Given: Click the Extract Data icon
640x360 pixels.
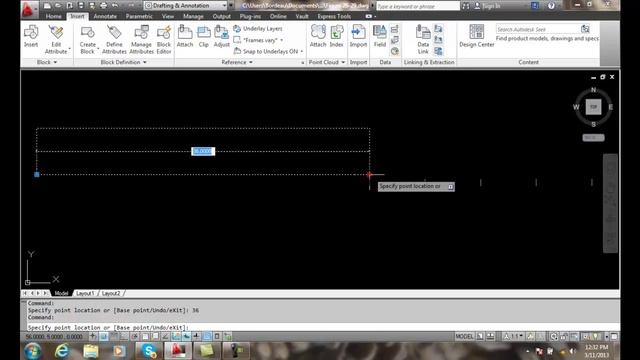Looking at the screenshot, I should (438, 51).
